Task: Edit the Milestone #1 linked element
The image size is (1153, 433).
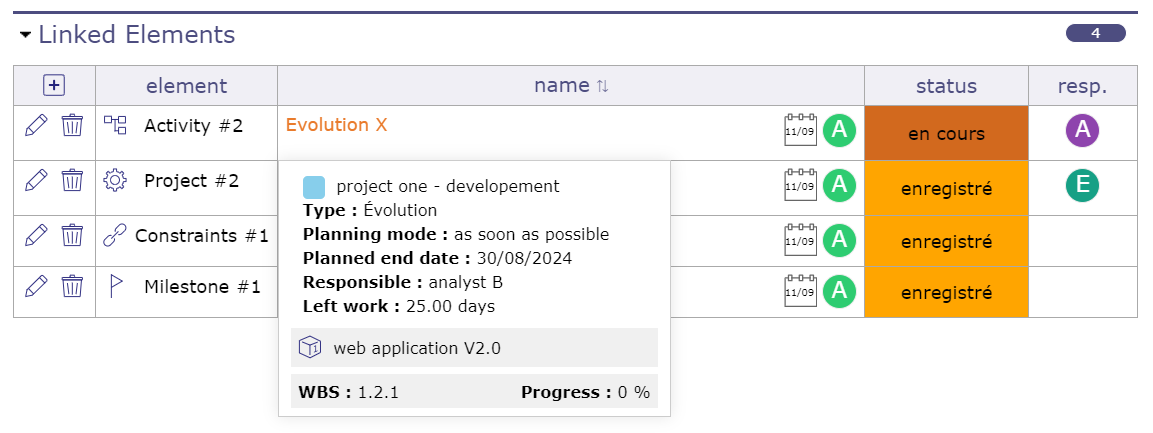Action: point(36,287)
